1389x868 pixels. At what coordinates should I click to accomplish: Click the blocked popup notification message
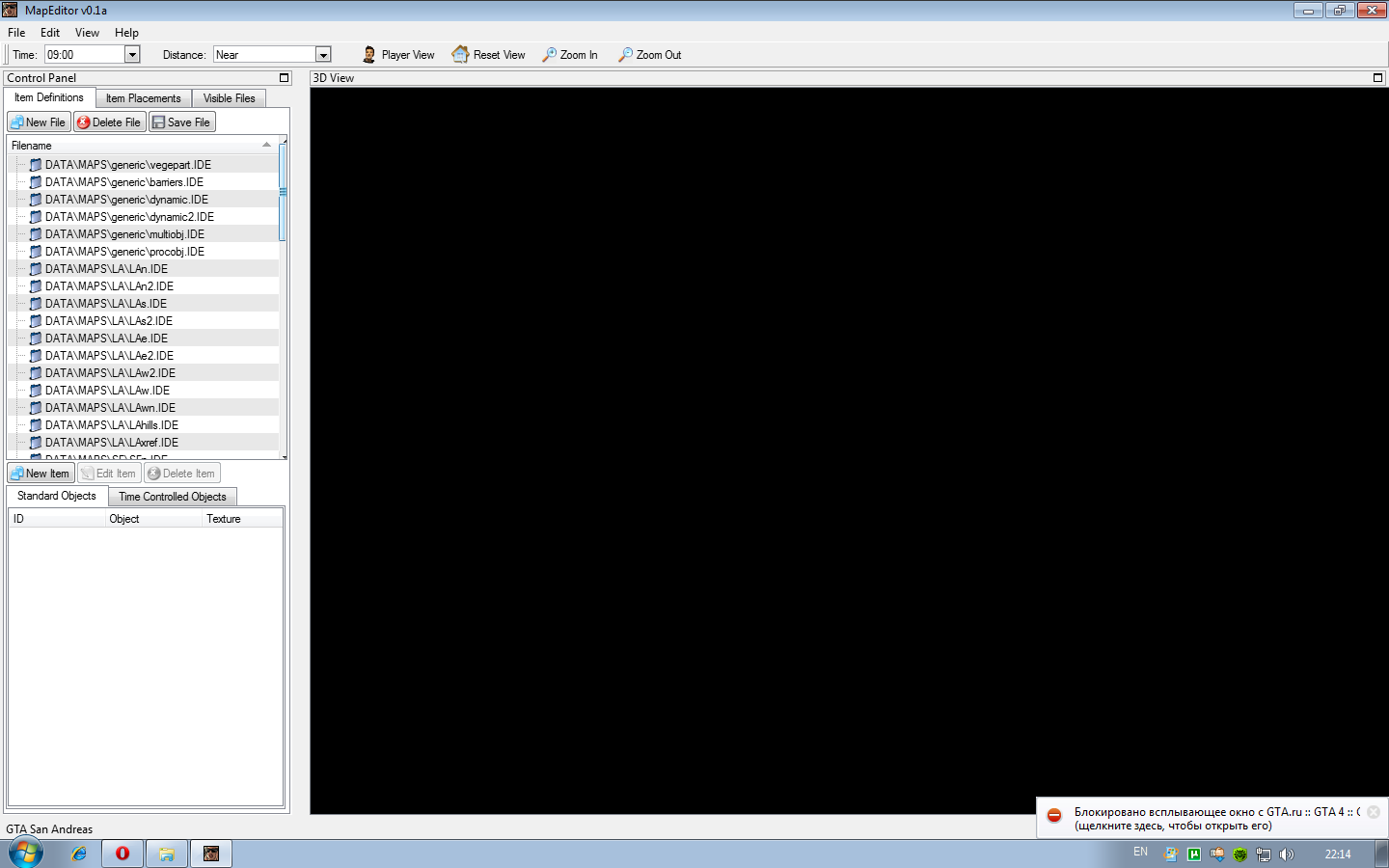1217,819
